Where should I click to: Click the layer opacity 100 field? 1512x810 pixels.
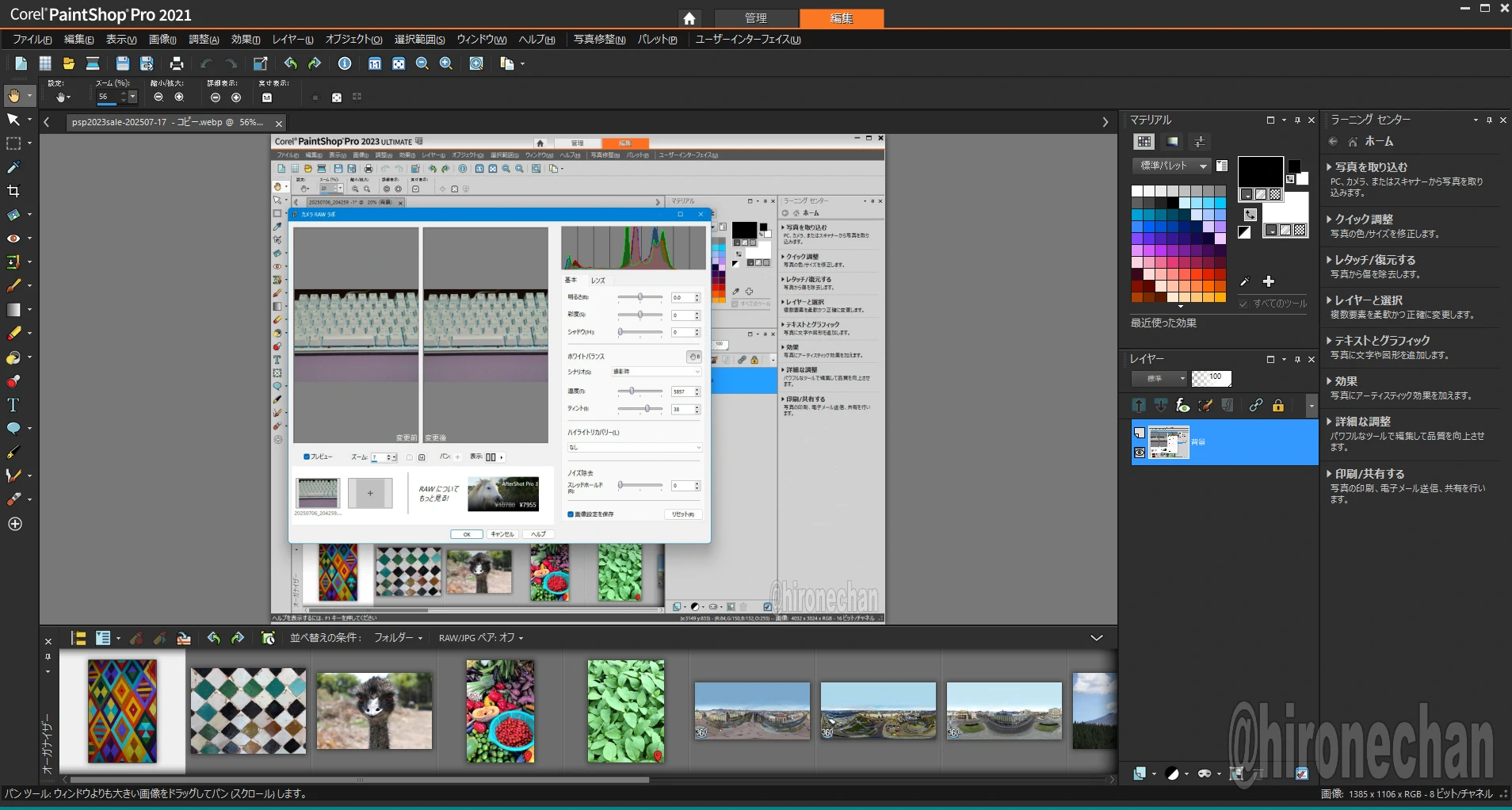point(1212,379)
